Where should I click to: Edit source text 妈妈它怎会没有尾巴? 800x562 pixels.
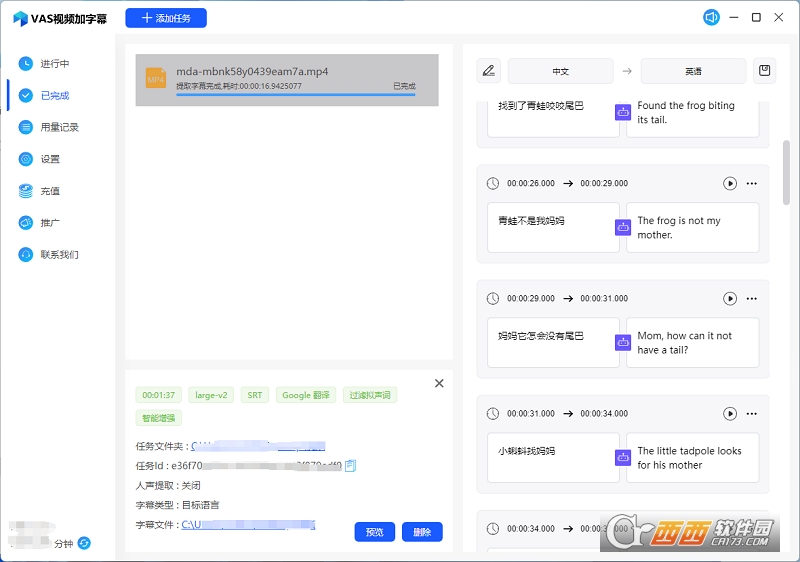tap(553, 343)
